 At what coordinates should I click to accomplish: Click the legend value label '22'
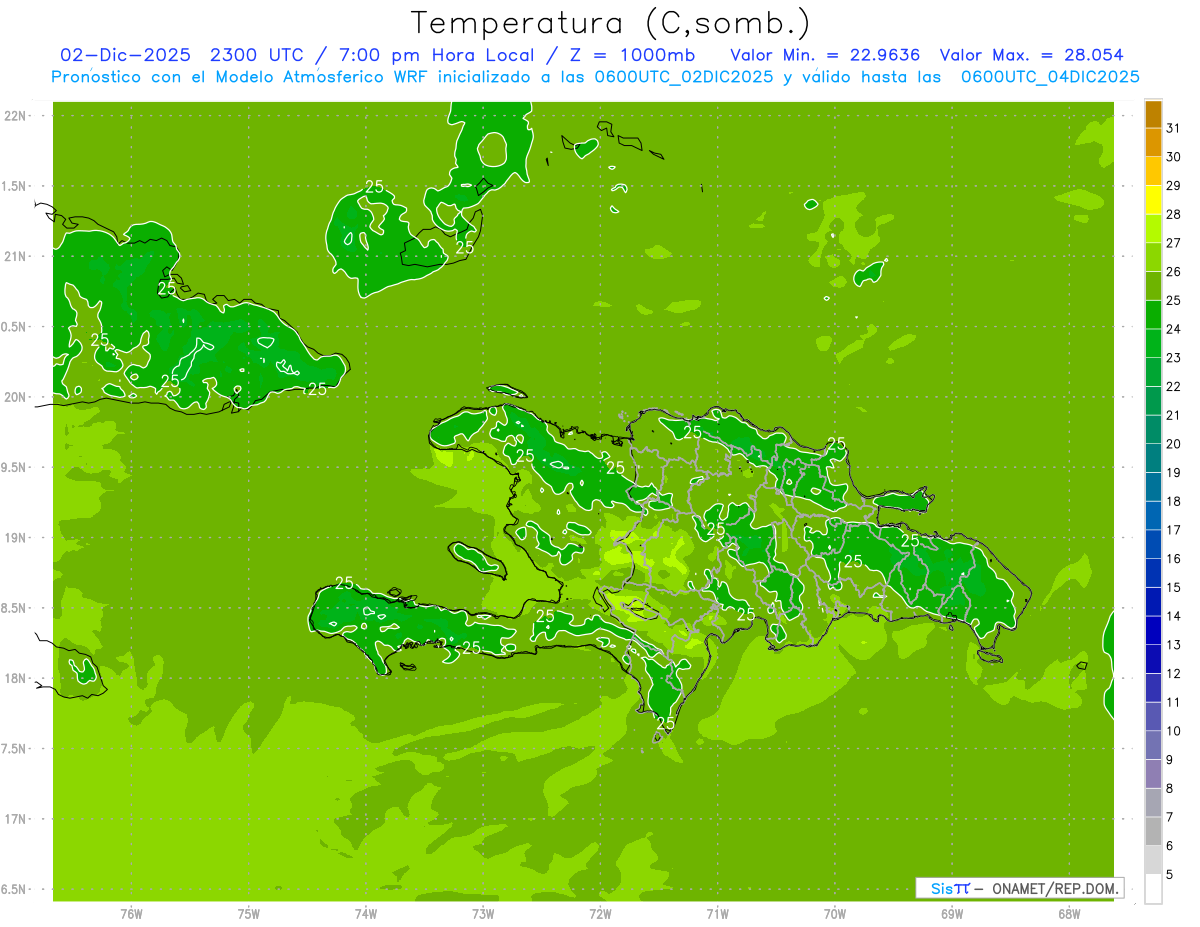click(x=1173, y=386)
